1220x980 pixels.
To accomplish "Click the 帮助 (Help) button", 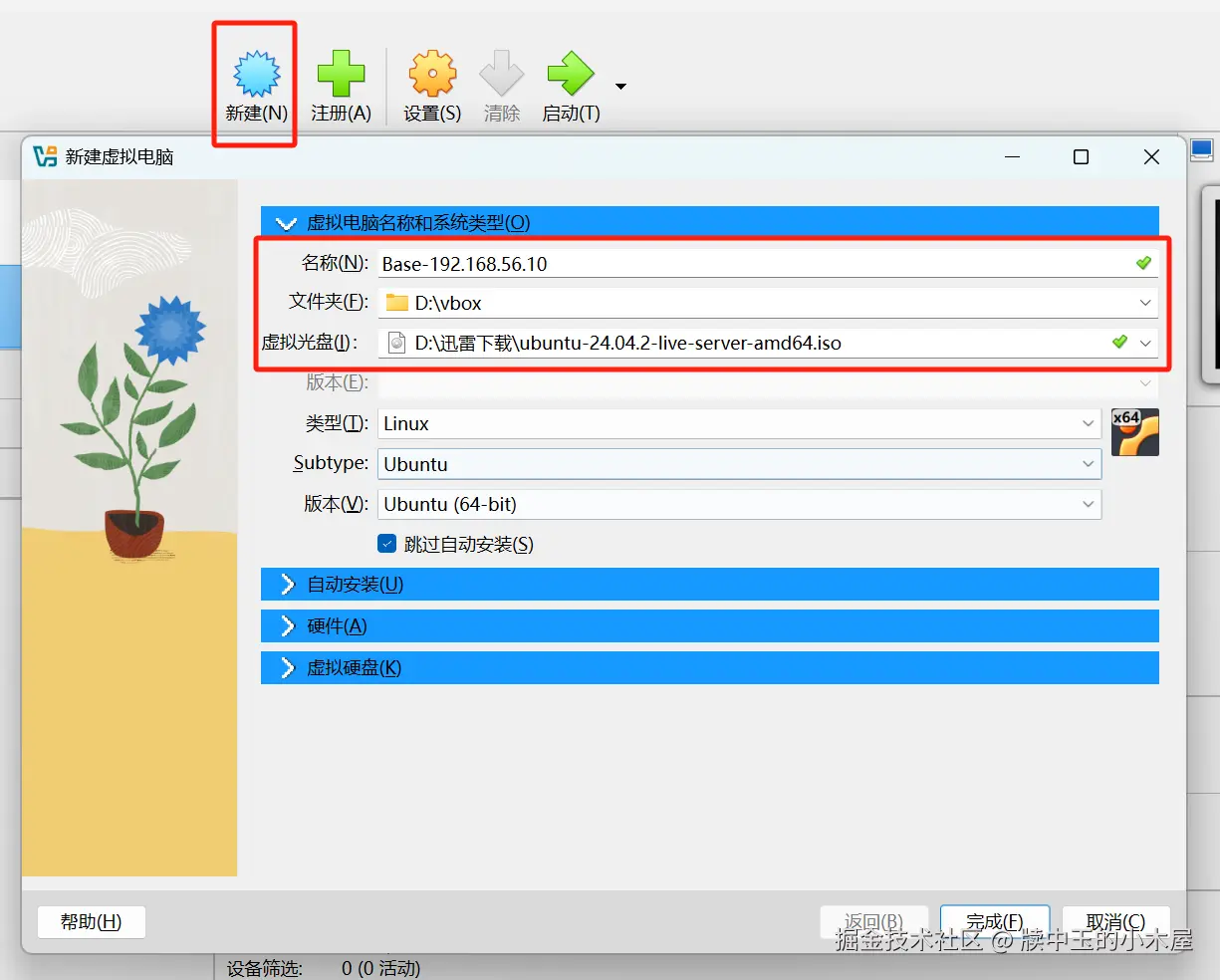I will (x=91, y=921).
